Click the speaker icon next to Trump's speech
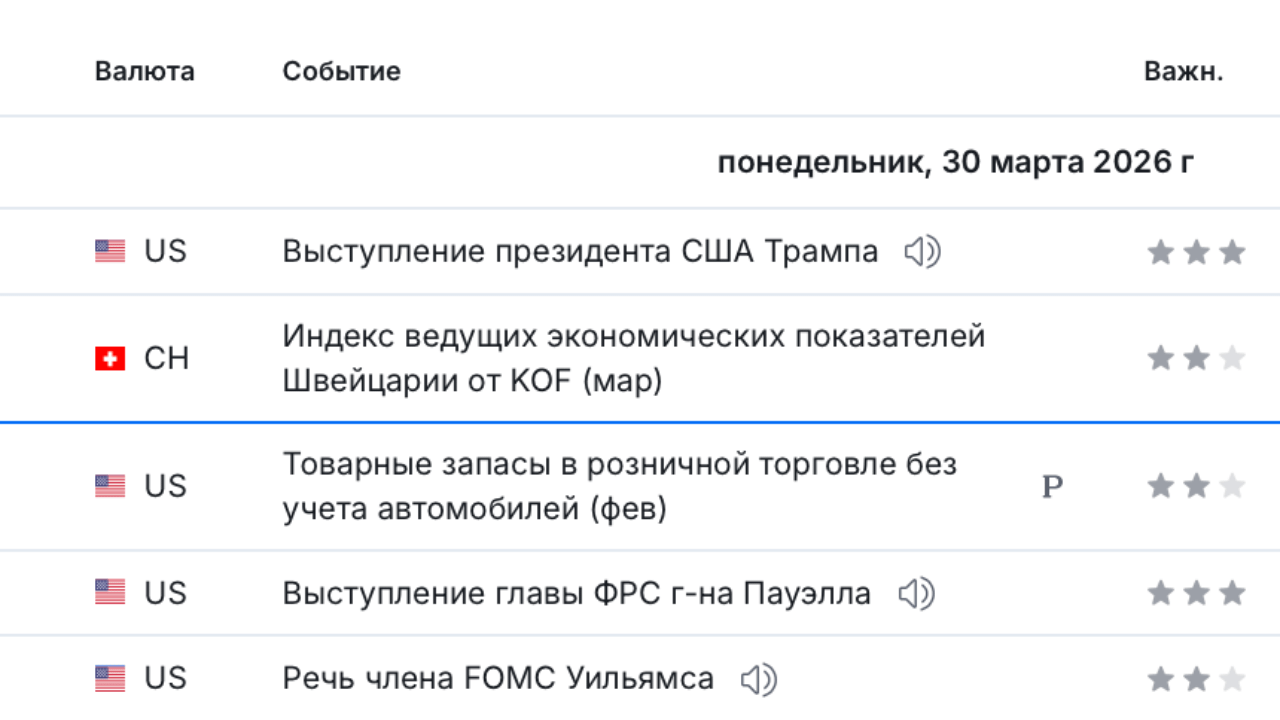 tap(922, 252)
